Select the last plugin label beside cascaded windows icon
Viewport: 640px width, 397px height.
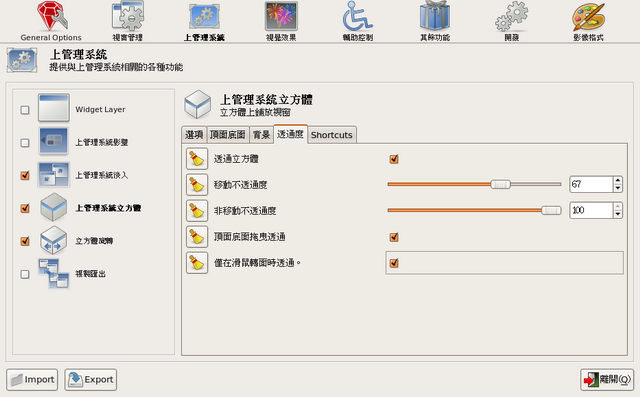click(x=90, y=274)
